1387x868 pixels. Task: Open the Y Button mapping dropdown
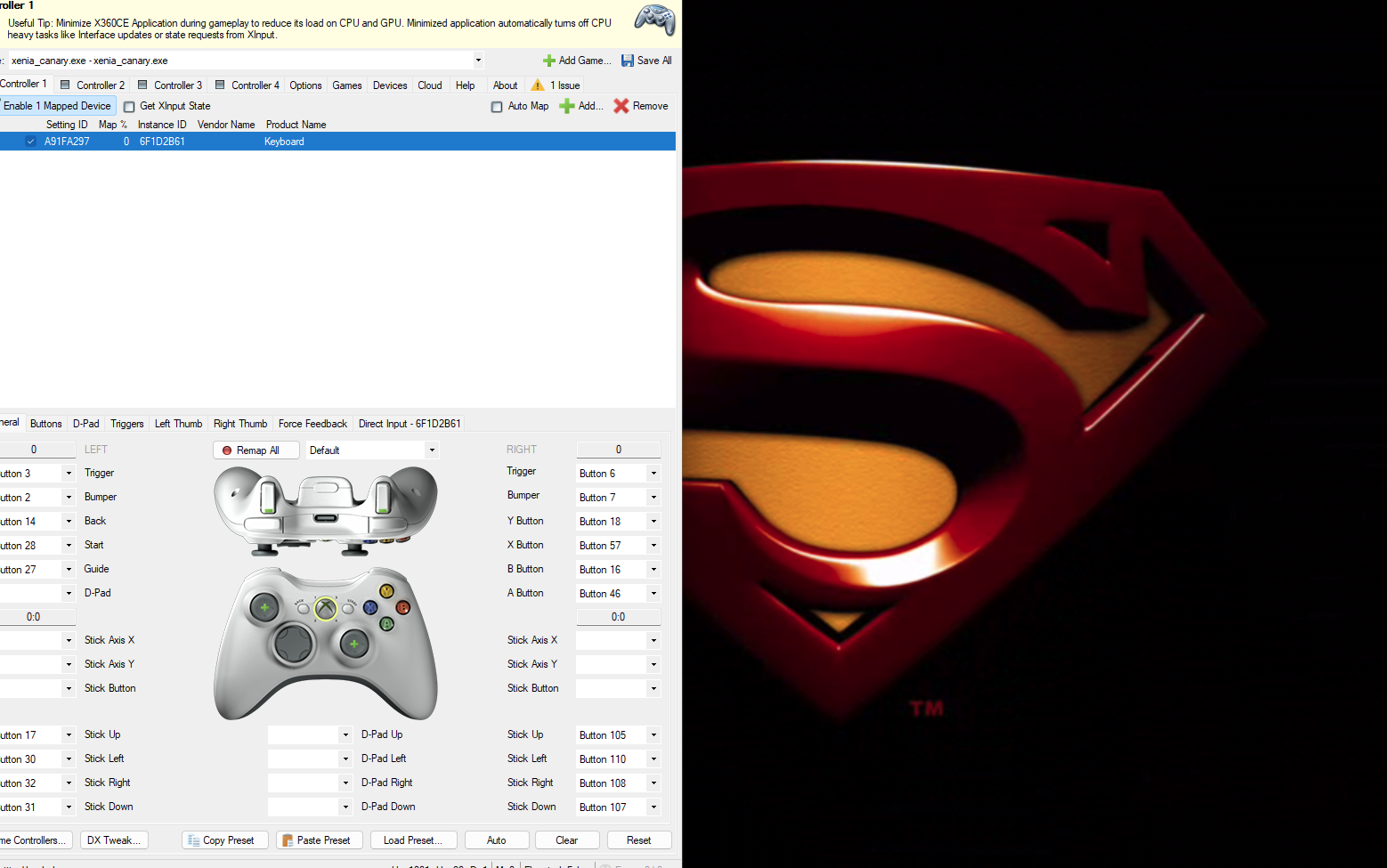[653, 522]
